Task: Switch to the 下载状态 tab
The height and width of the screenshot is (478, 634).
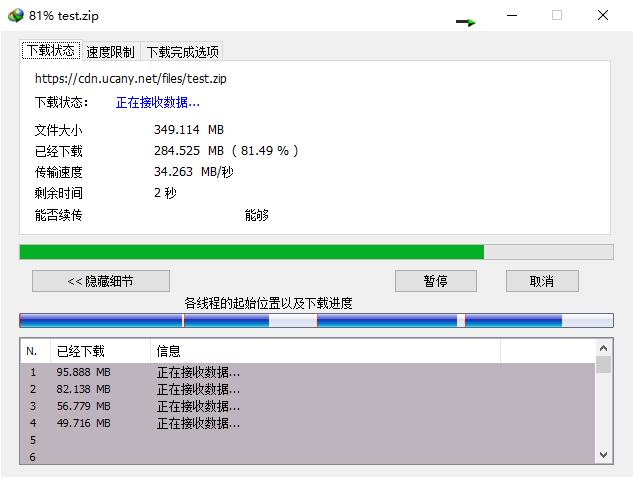Action: 51,51
